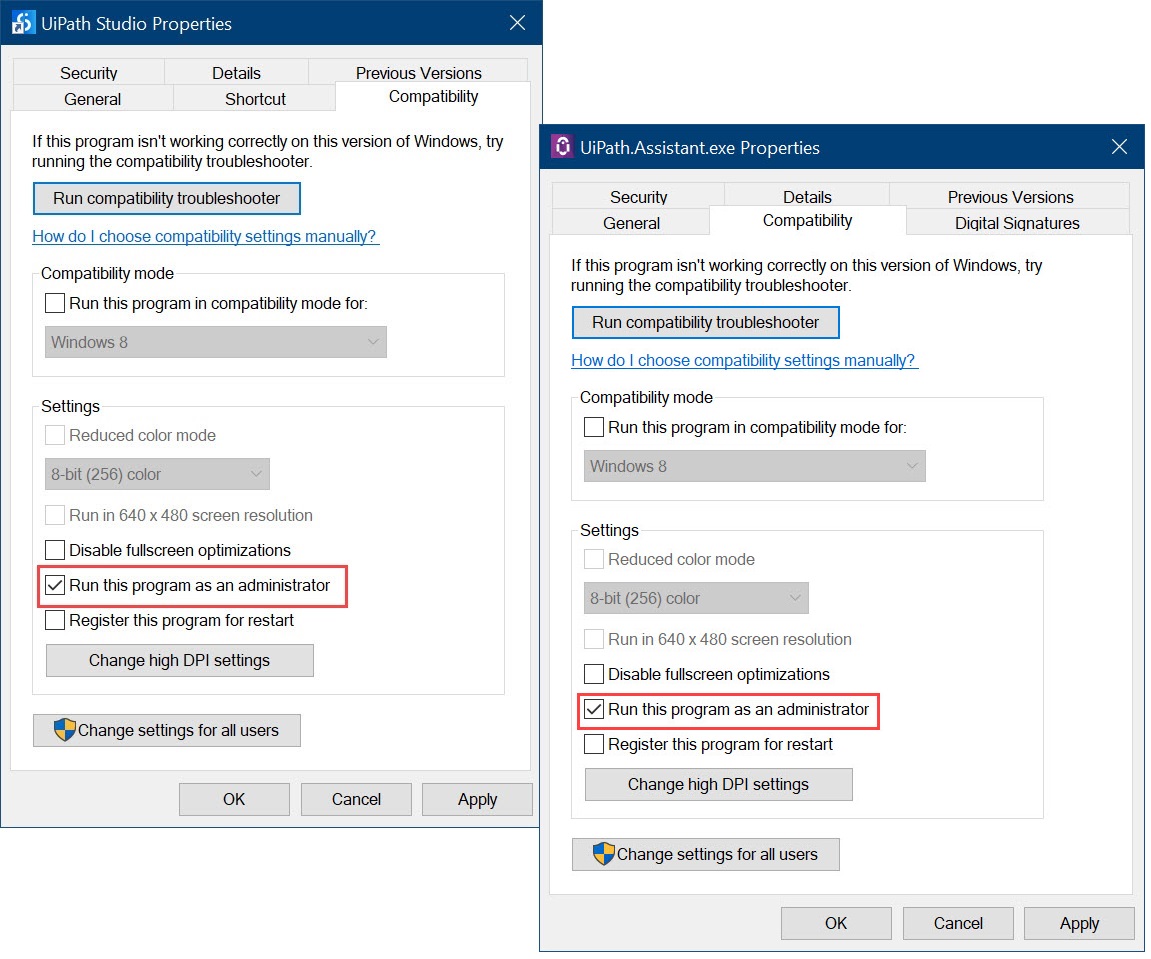Switch to Shortcut tab in Studio Properties

(255, 99)
